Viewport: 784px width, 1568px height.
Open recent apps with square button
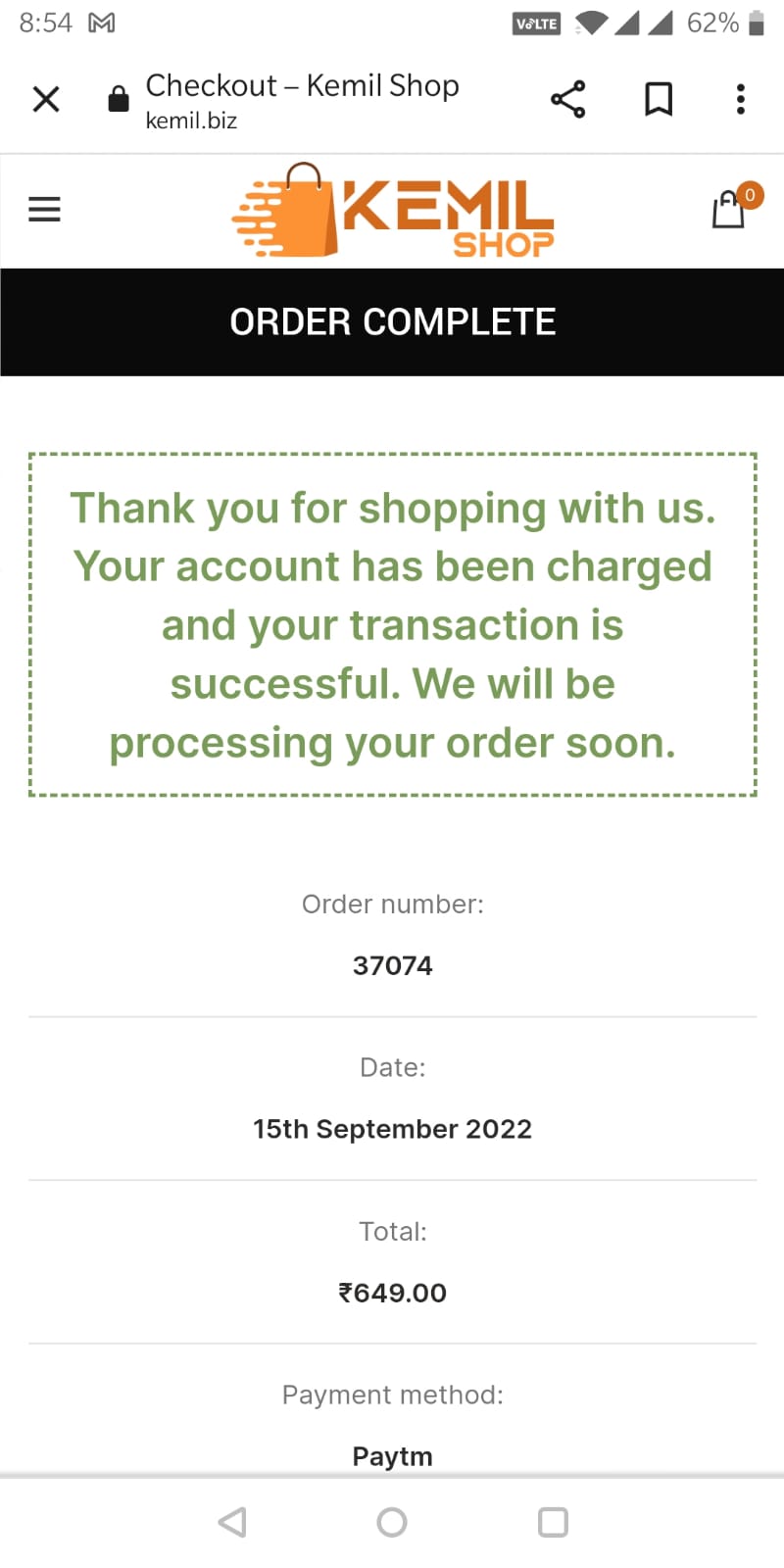[x=553, y=1522]
